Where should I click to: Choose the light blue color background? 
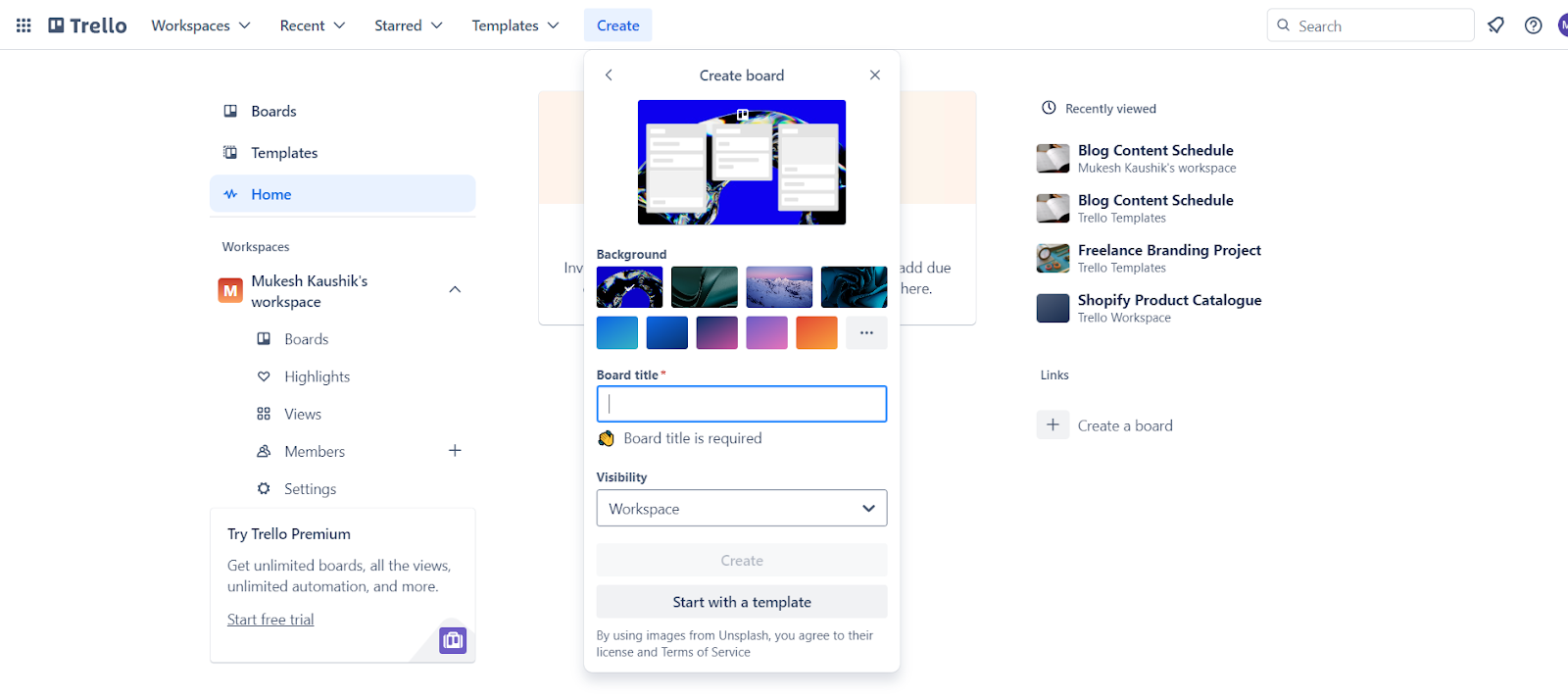click(617, 332)
